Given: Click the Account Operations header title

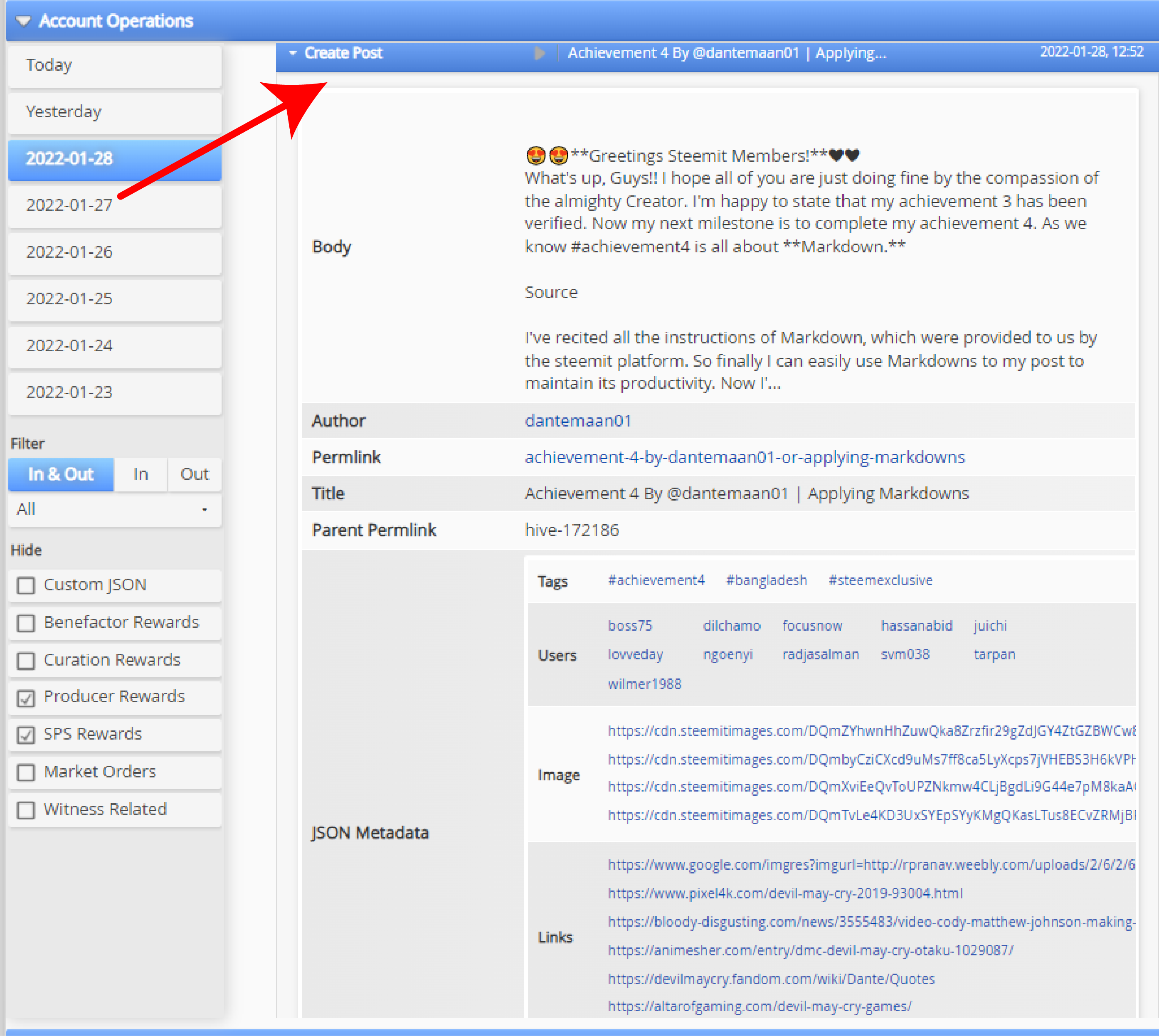Looking at the screenshot, I should pos(116,21).
